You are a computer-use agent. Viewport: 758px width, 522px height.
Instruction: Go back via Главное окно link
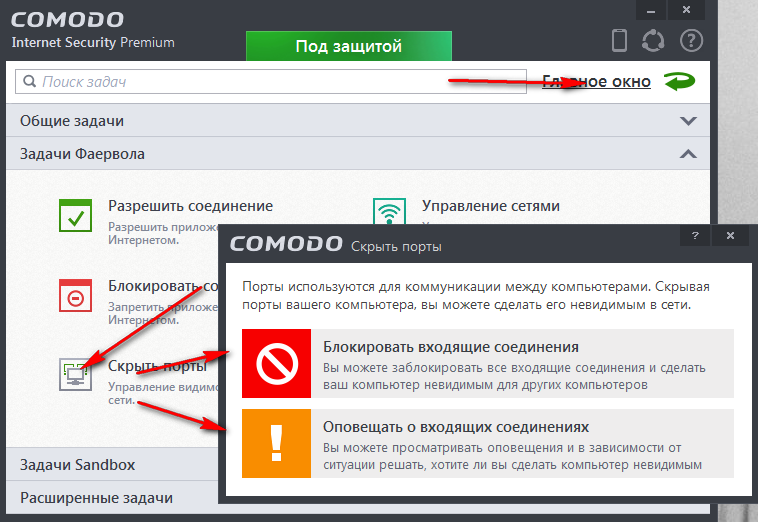pyautogui.click(x=596, y=82)
